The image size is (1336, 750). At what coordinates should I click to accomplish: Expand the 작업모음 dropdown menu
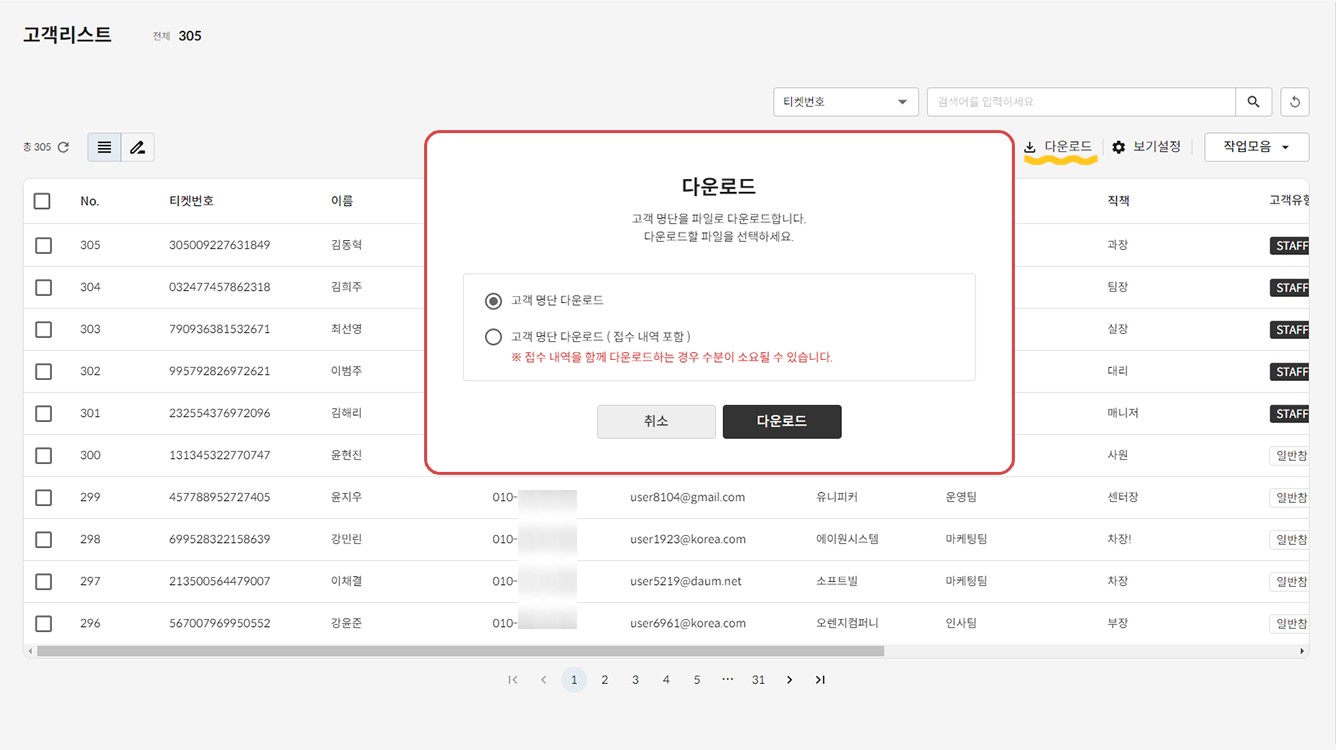click(1256, 147)
